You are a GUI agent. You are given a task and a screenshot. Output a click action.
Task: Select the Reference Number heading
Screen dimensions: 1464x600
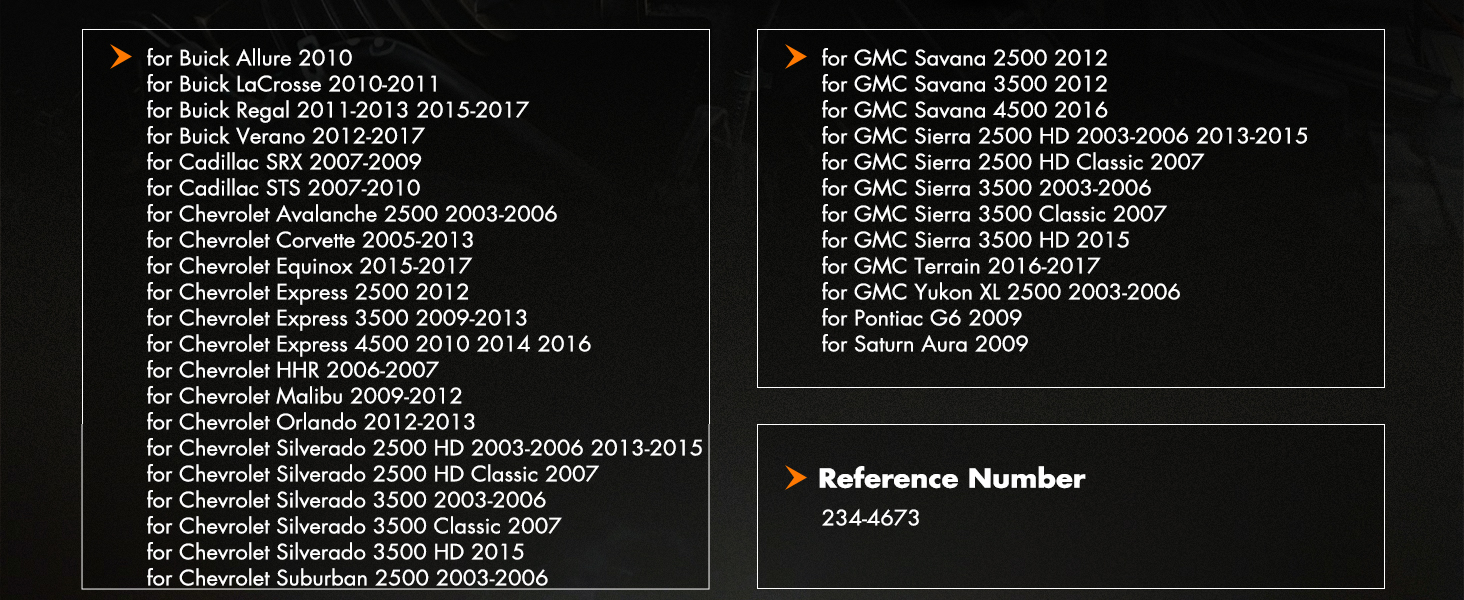click(x=951, y=479)
